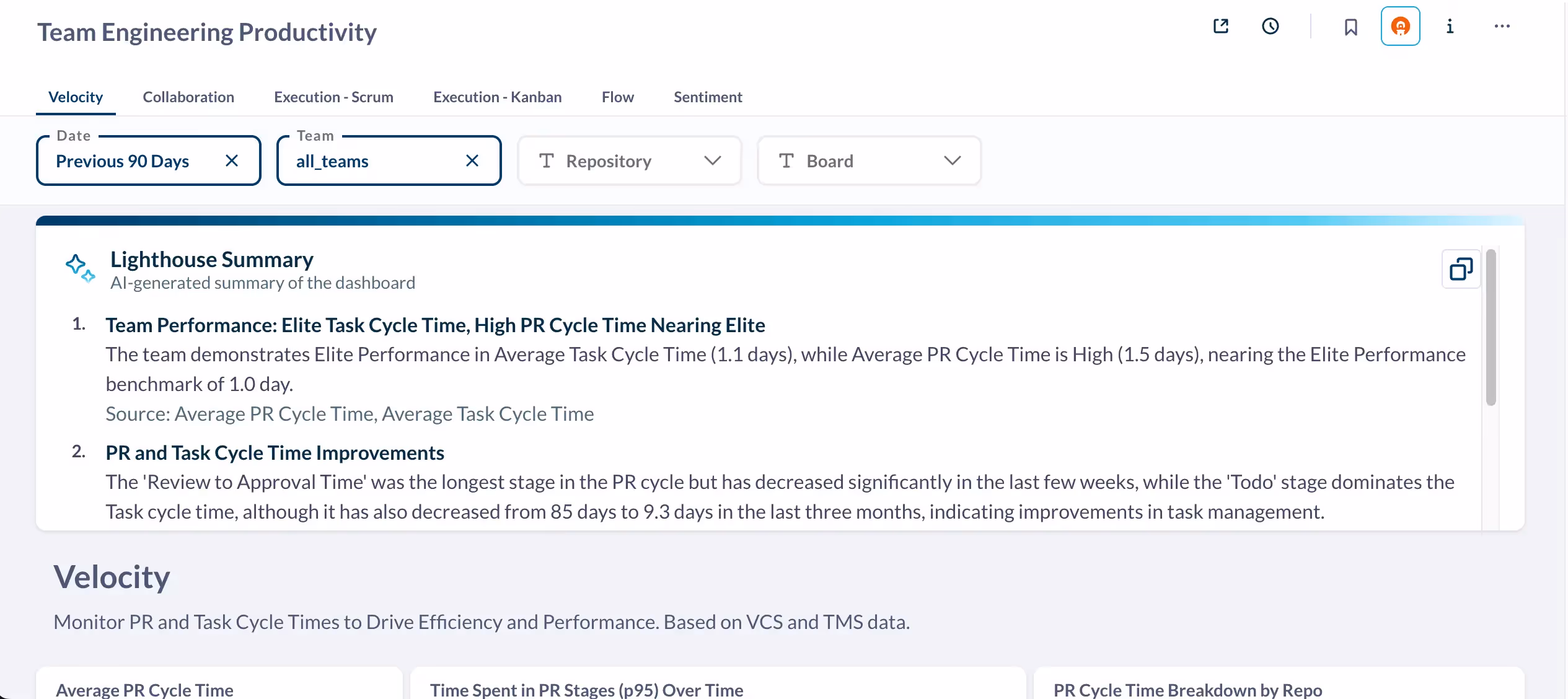Copy the Lighthouse Summary using the copy icon
Image resolution: width=1568 pixels, height=699 pixels.
(1461, 268)
